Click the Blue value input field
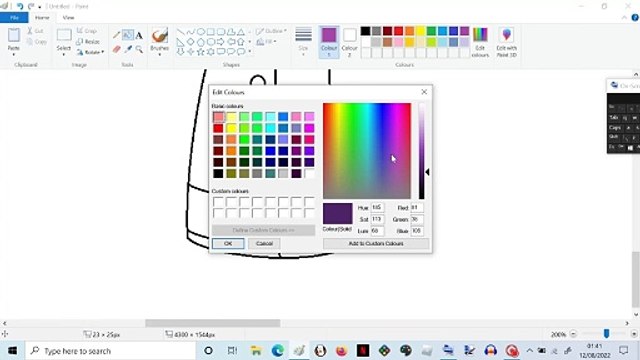640x360 pixels. tap(417, 231)
